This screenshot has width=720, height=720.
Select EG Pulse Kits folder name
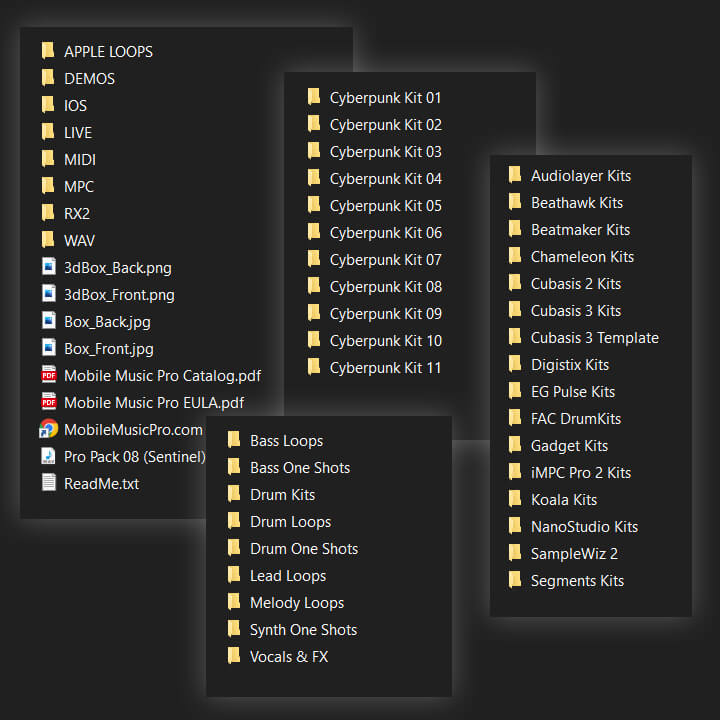point(573,392)
